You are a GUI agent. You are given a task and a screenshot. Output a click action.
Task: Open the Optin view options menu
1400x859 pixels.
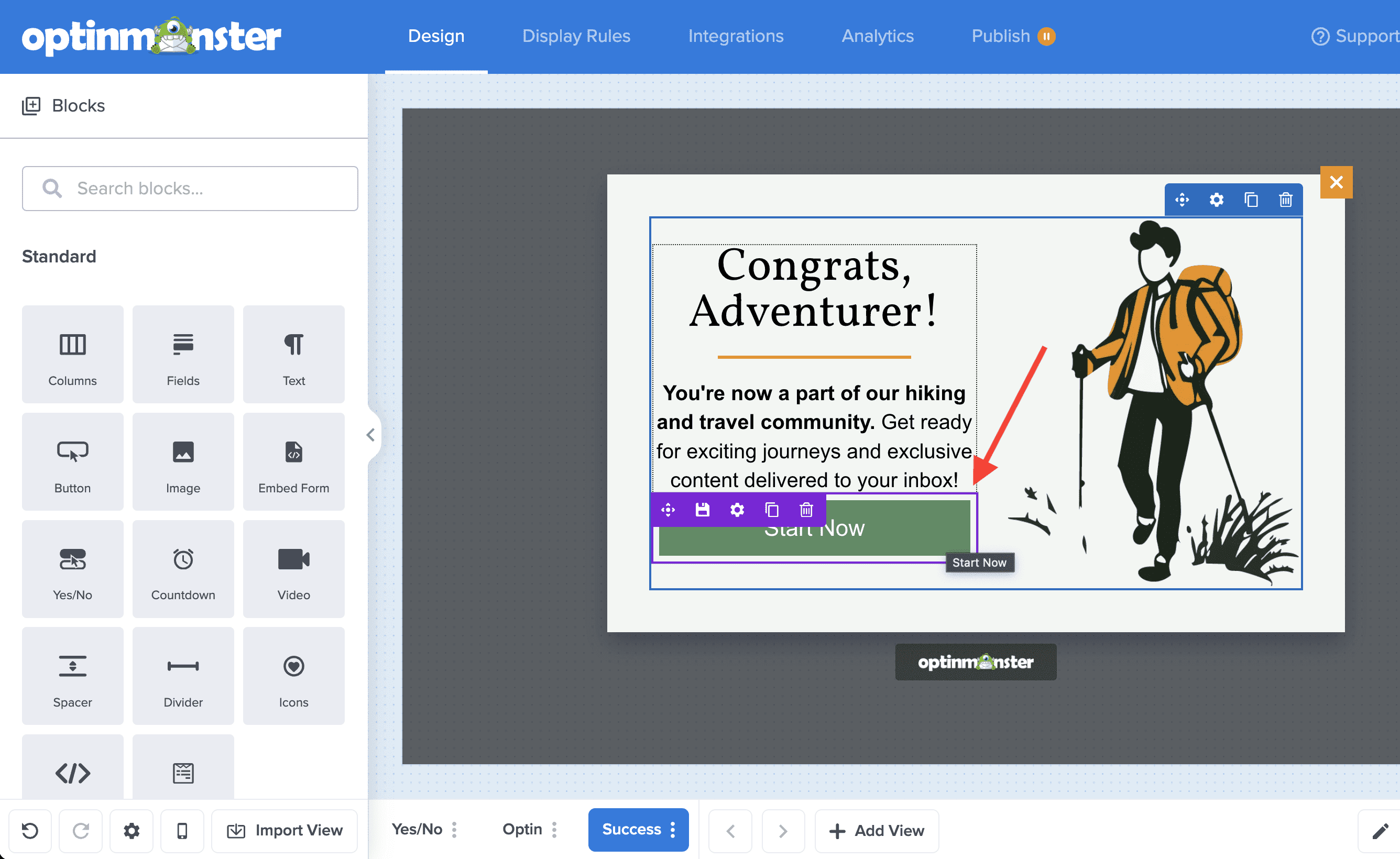click(554, 830)
